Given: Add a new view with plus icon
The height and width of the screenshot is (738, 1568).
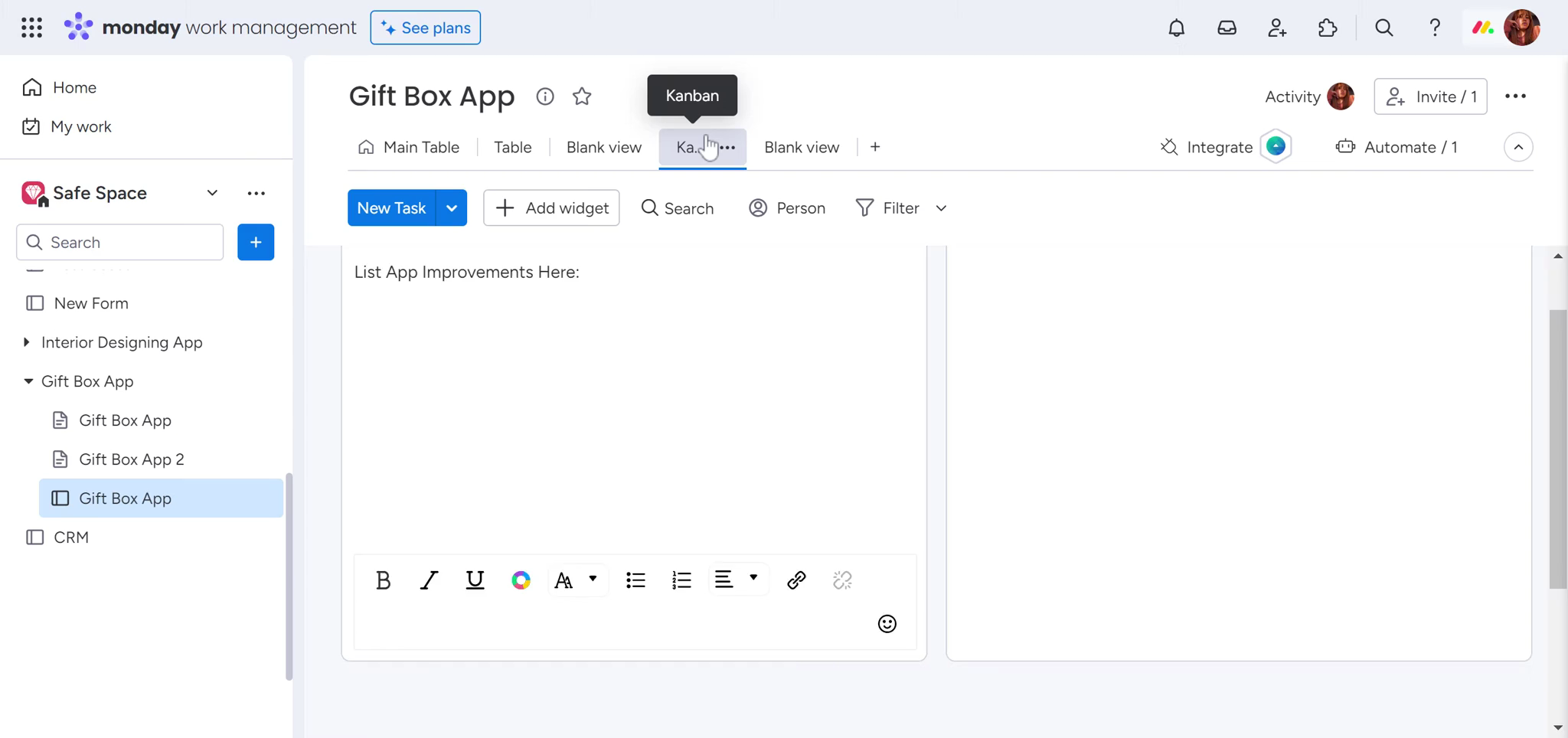Looking at the screenshot, I should [x=875, y=147].
